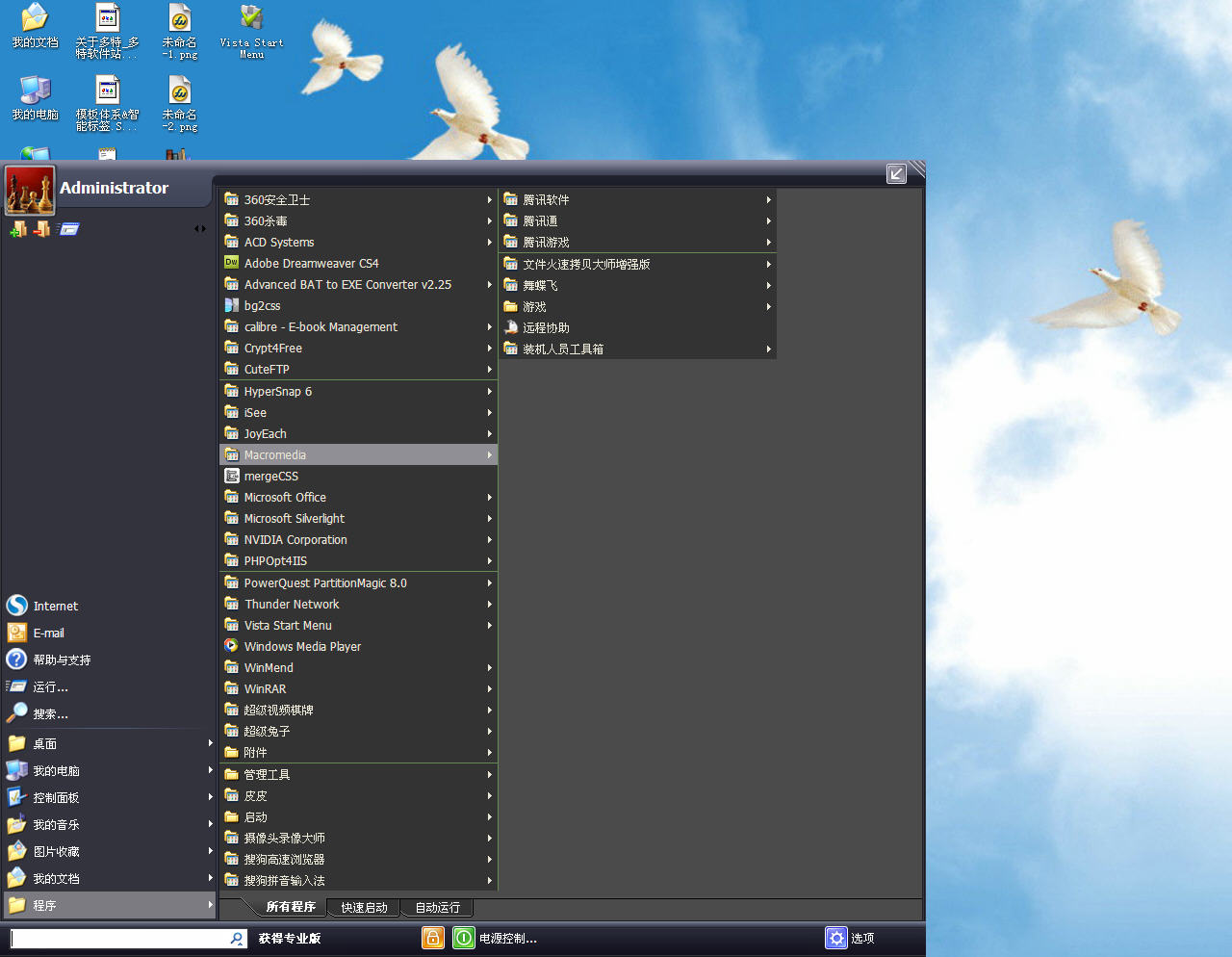Open Vista Start Menu desktop shortcut
Viewport: 1232px width, 957px height.
click(251, 32)
